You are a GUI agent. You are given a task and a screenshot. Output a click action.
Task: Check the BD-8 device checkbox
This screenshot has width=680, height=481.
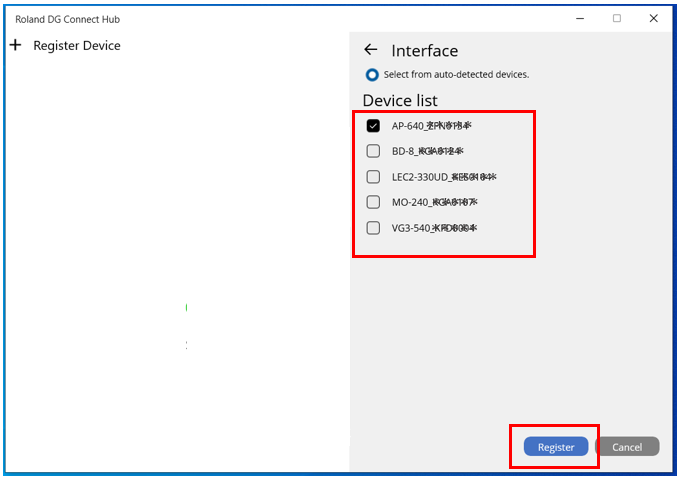click(x=373, y=151)
